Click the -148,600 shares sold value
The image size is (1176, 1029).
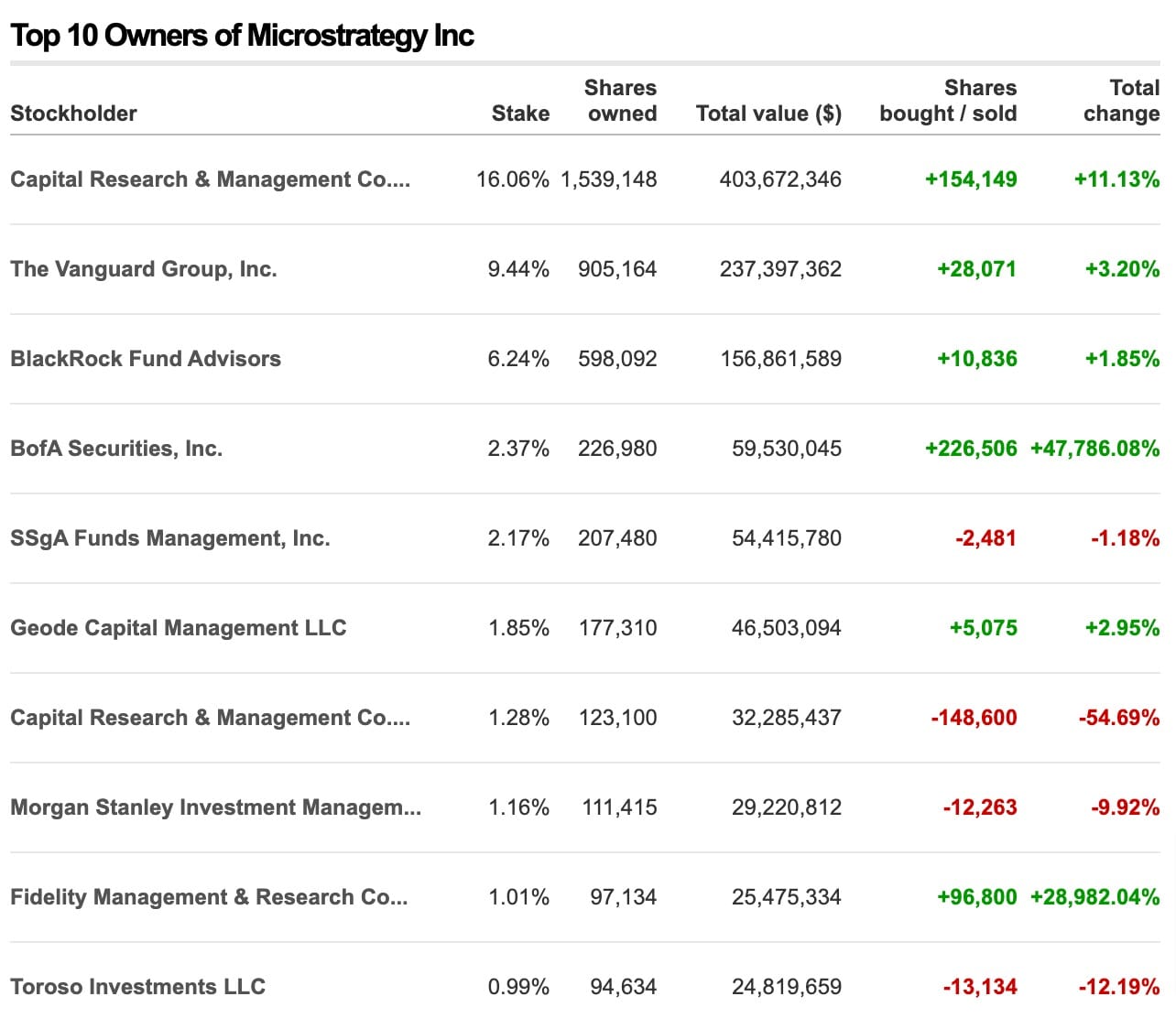click(x=974, y=718)
